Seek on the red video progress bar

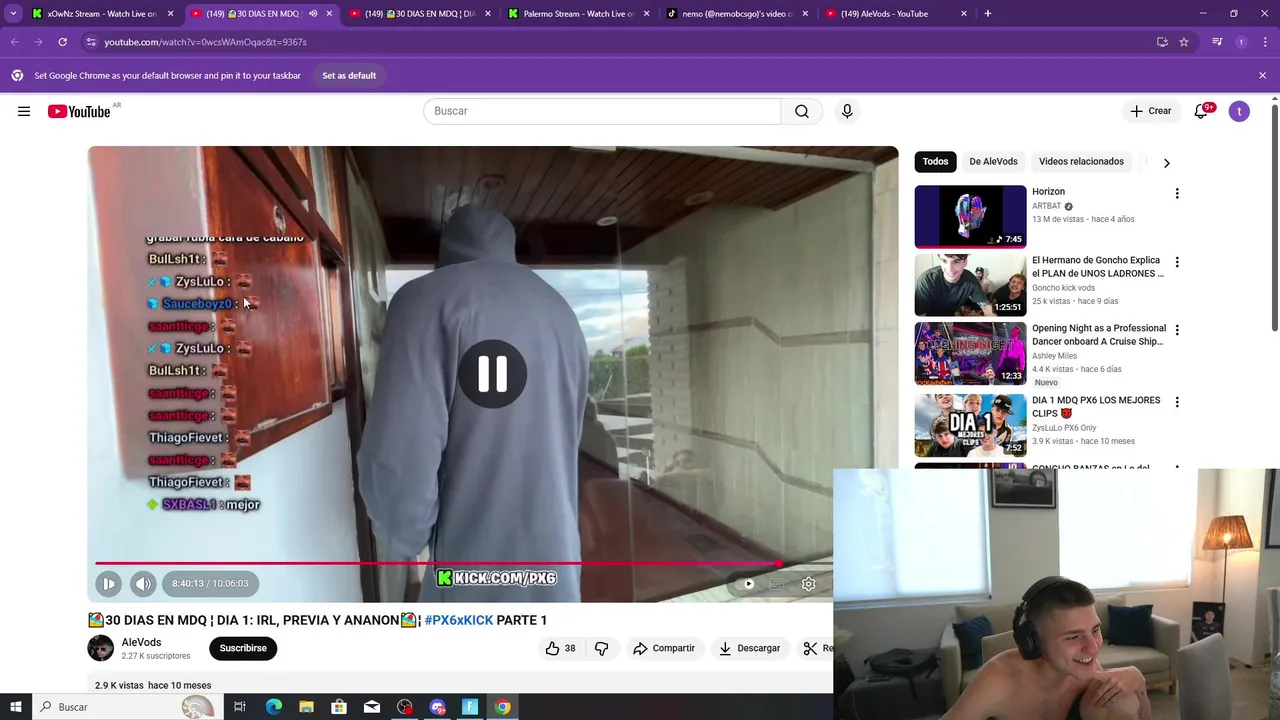pos(463,564)
